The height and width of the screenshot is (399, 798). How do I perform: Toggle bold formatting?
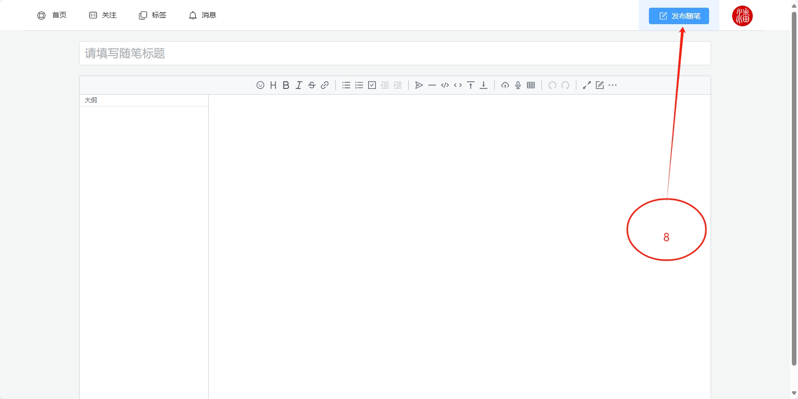[286, 86]
